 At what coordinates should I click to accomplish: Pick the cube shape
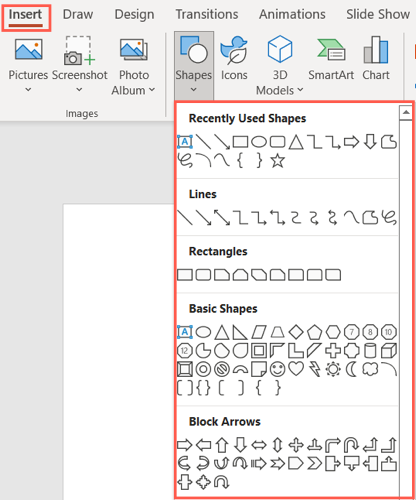(x=389, y=351)
